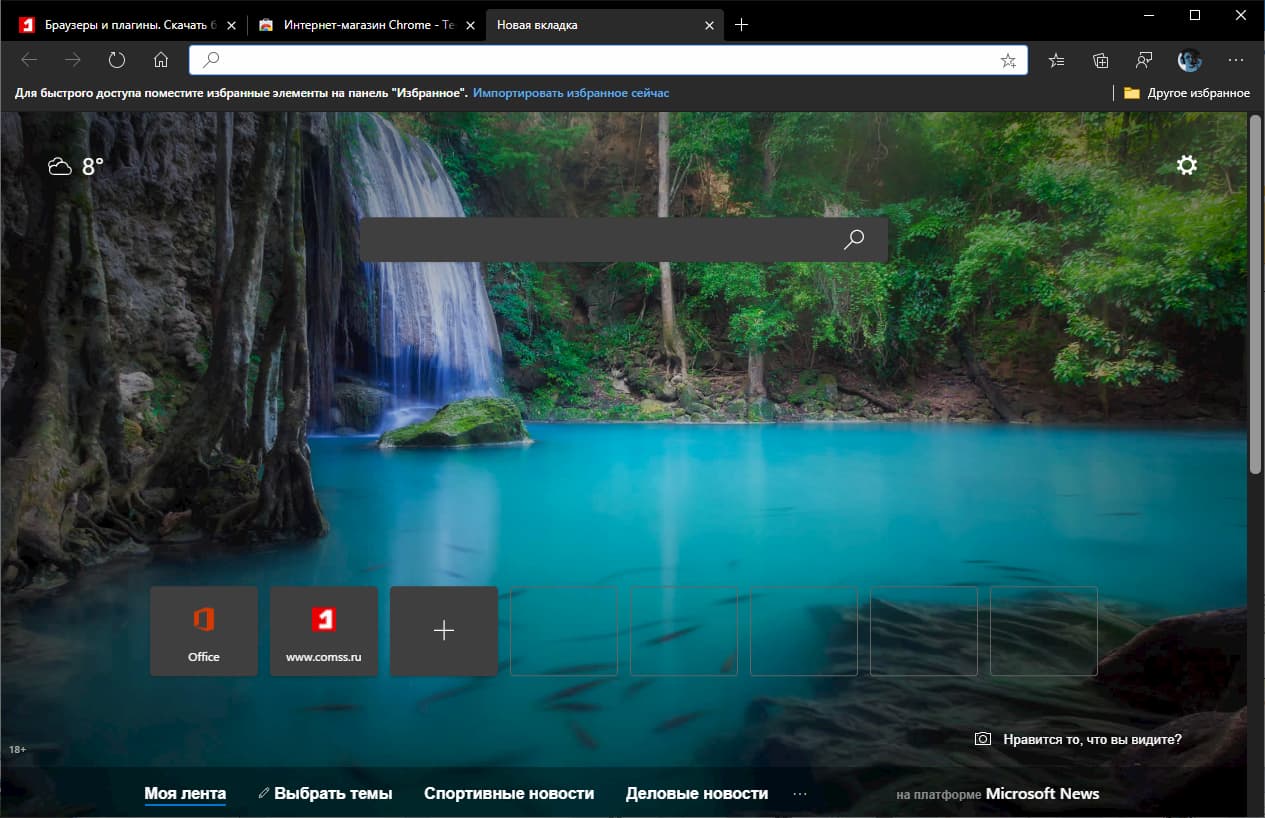Go back with the back arrow button
Screen dimensions: 1265x818
click(29, 60)
